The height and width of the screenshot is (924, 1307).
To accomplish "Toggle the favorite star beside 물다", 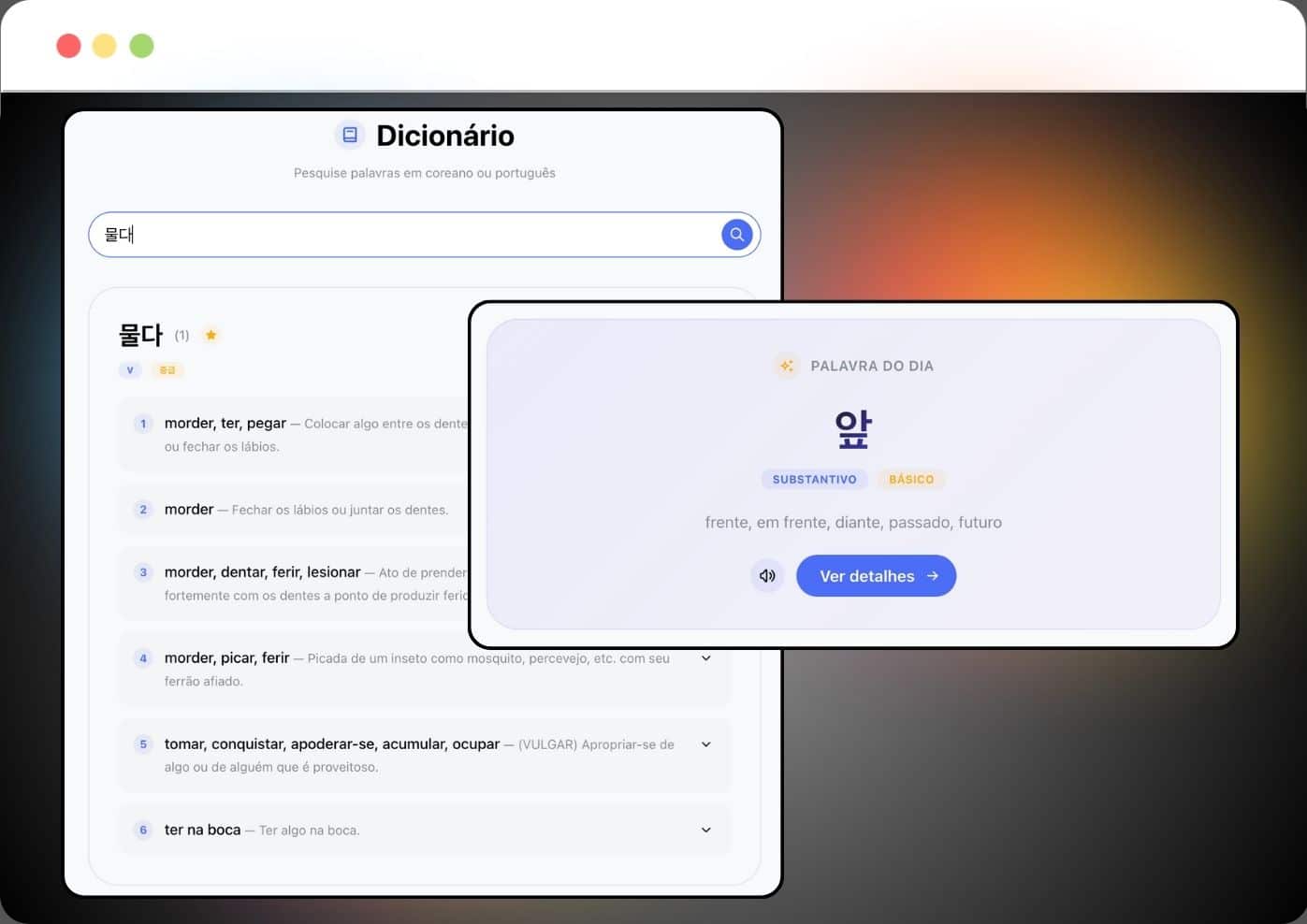I will 211,335.
